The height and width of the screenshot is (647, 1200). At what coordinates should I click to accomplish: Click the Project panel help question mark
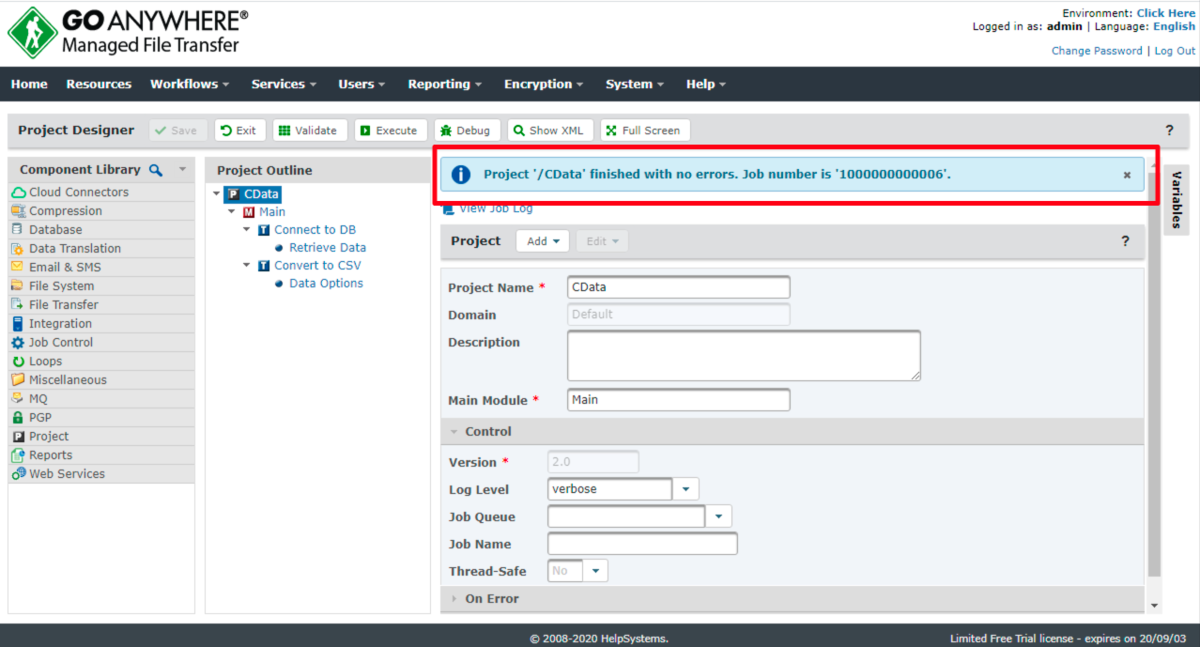(1125, 241)
